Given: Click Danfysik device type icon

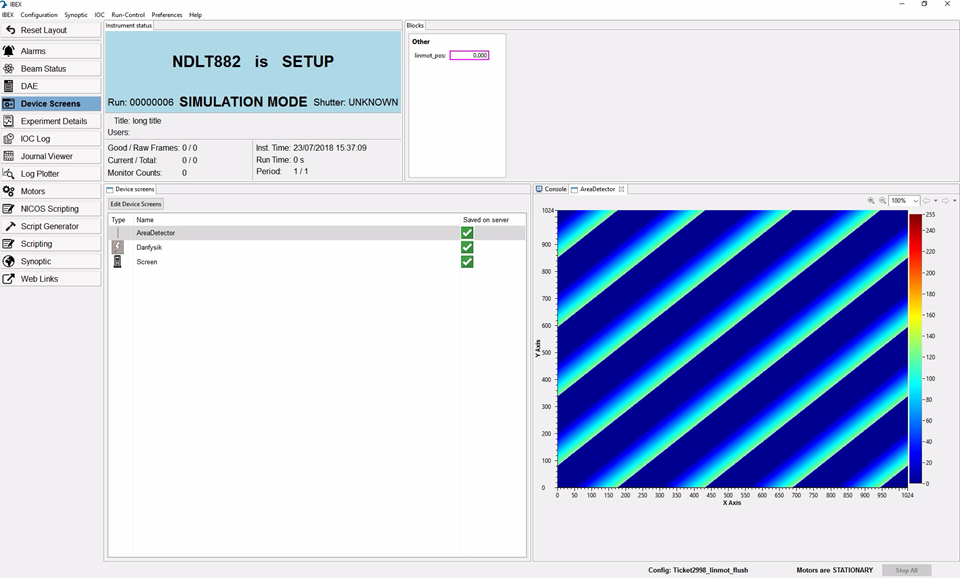Looking at the screenshot, I should (117, 247).
